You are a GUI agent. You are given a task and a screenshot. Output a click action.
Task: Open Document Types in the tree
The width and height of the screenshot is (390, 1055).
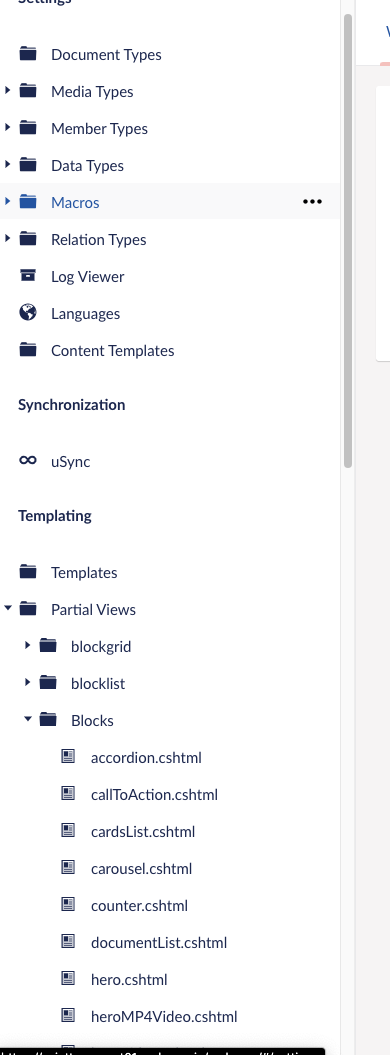point(106,54)
